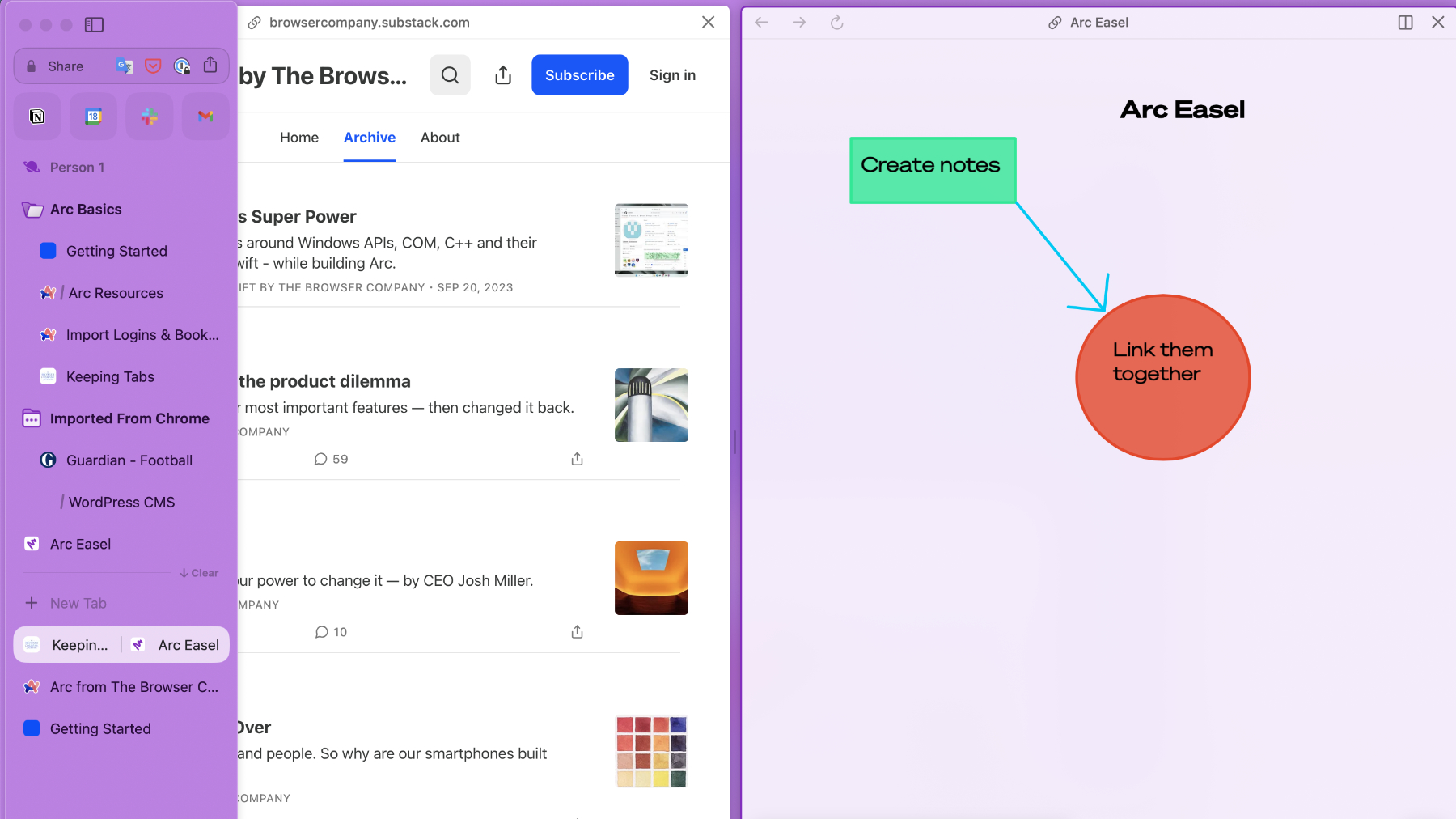Click the Pocket extension icon
1456x819 pixels.
[x=153, y=66]
